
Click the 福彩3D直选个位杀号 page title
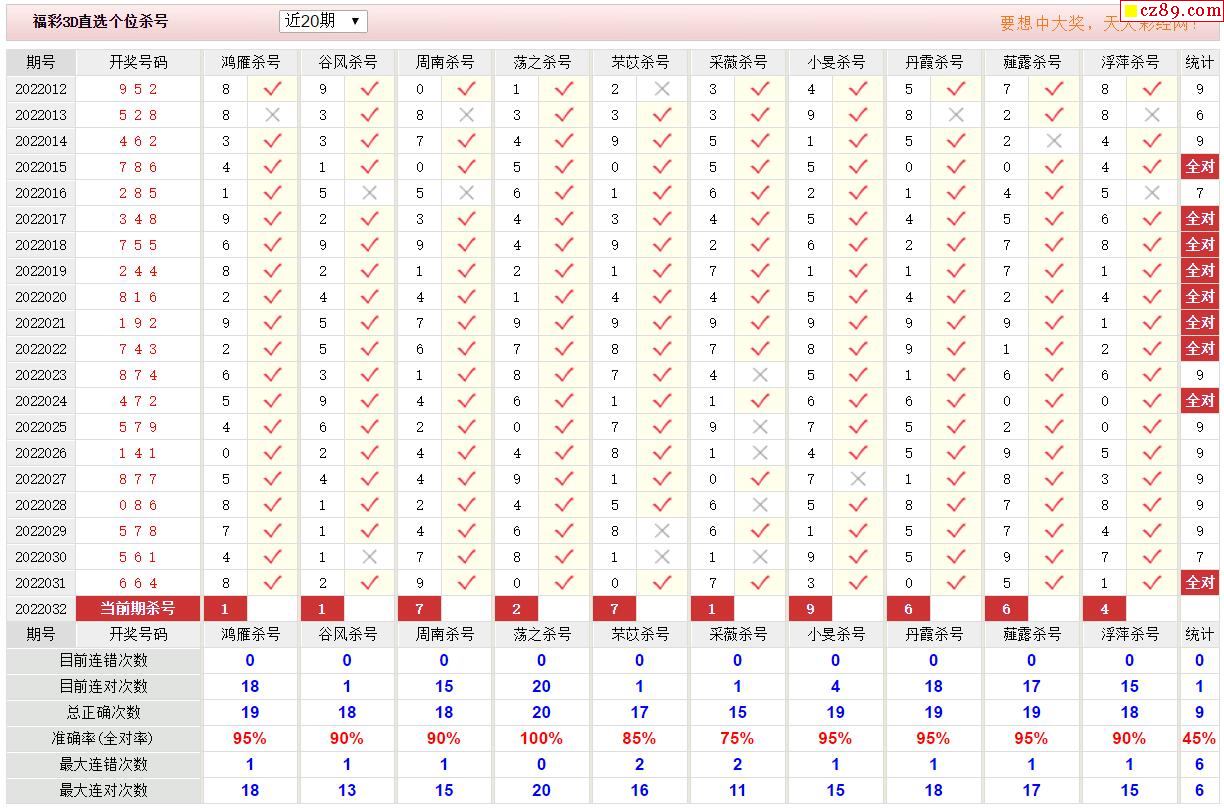[100, 21]
